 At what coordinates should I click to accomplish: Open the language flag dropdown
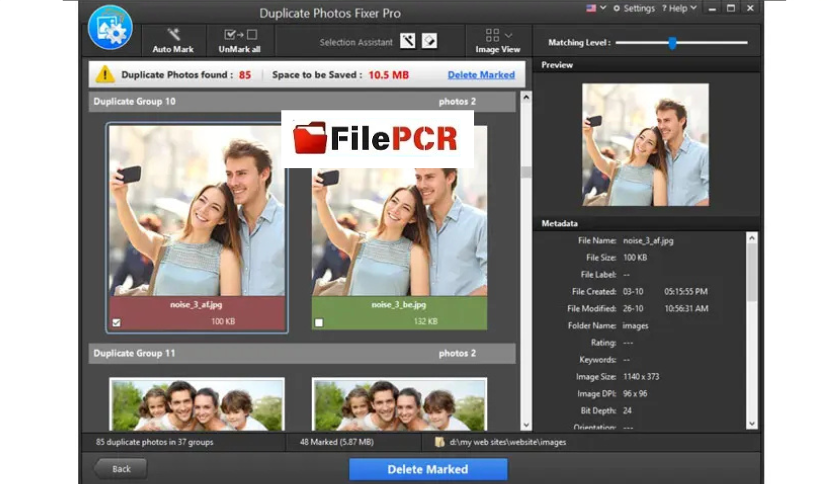(x=596, y=8)
